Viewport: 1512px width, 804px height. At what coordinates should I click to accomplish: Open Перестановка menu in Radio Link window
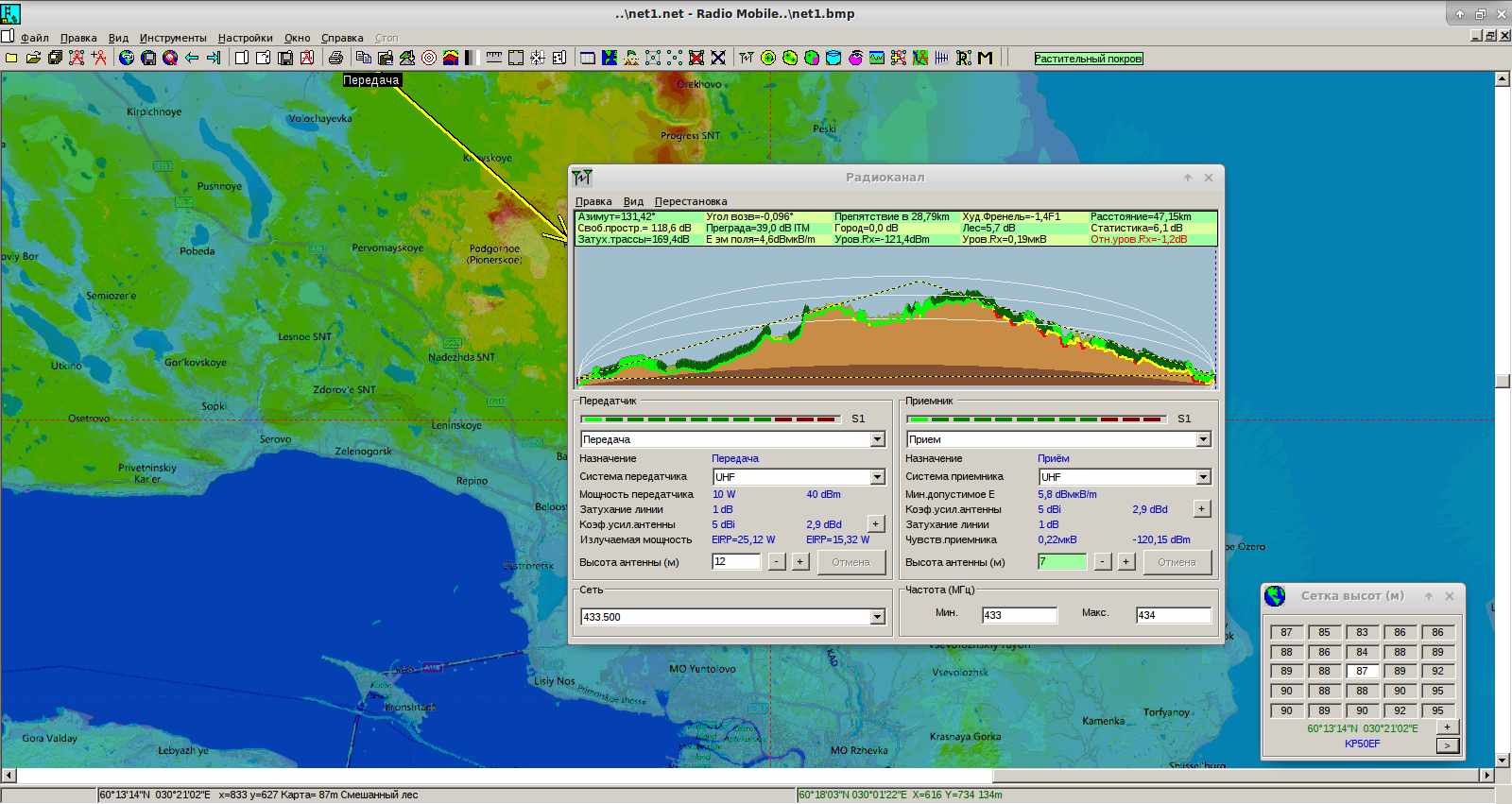(691, 201)
